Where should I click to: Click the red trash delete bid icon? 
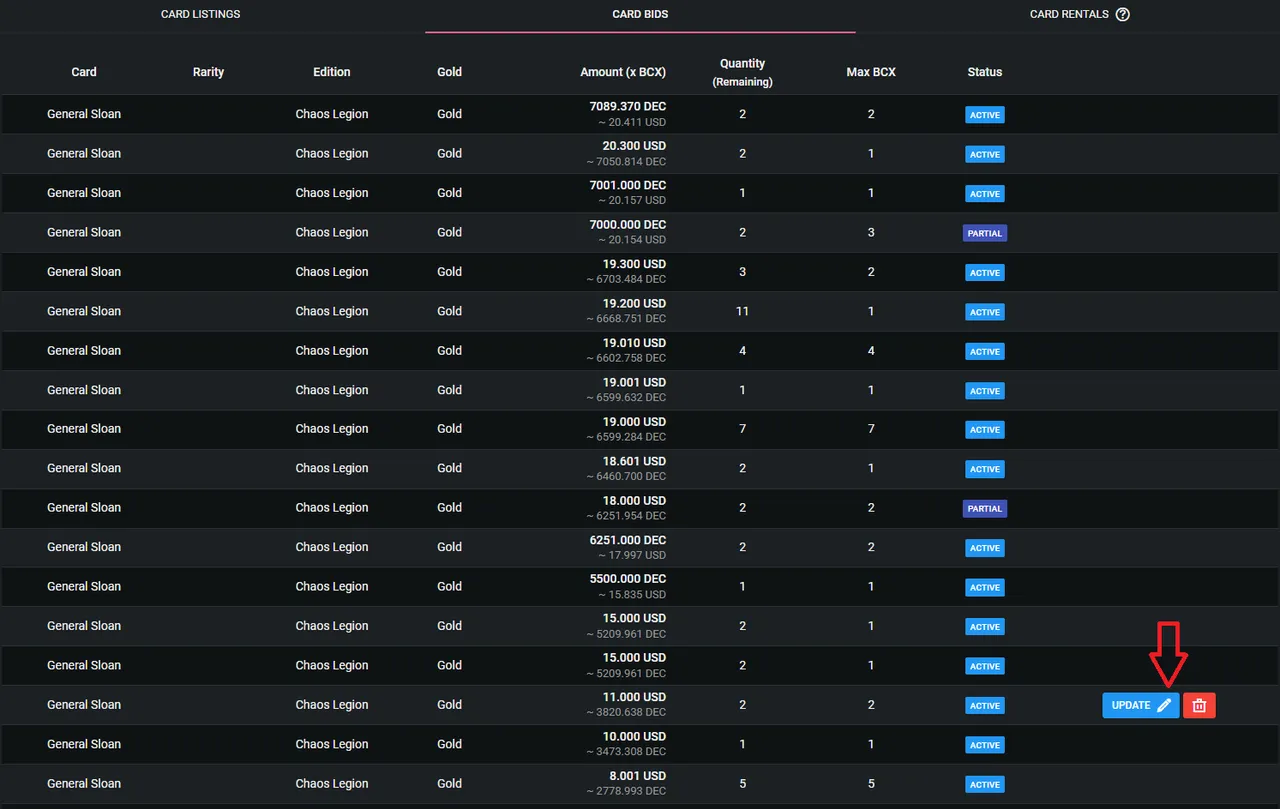tap(1199, 705)
